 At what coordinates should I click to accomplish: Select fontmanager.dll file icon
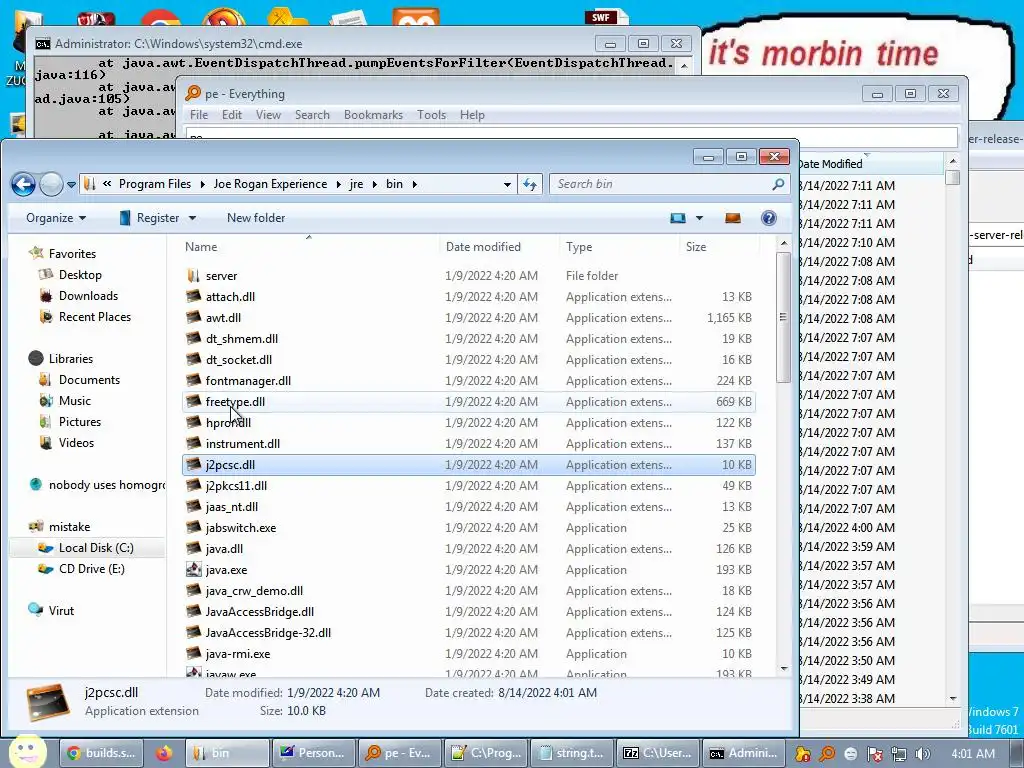coord(193,381)
